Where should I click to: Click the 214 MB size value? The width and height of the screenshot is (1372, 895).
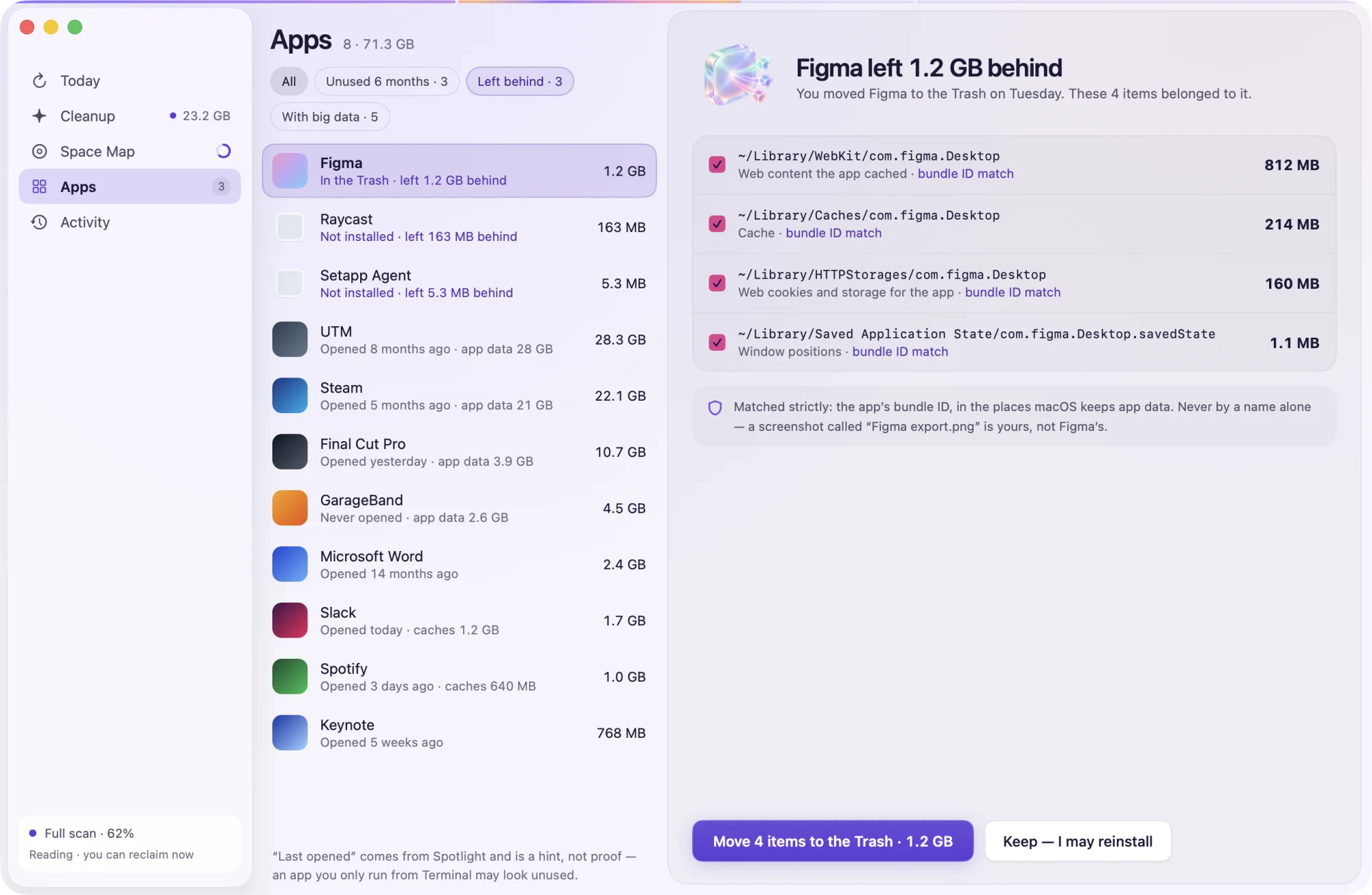(1292, 224)
